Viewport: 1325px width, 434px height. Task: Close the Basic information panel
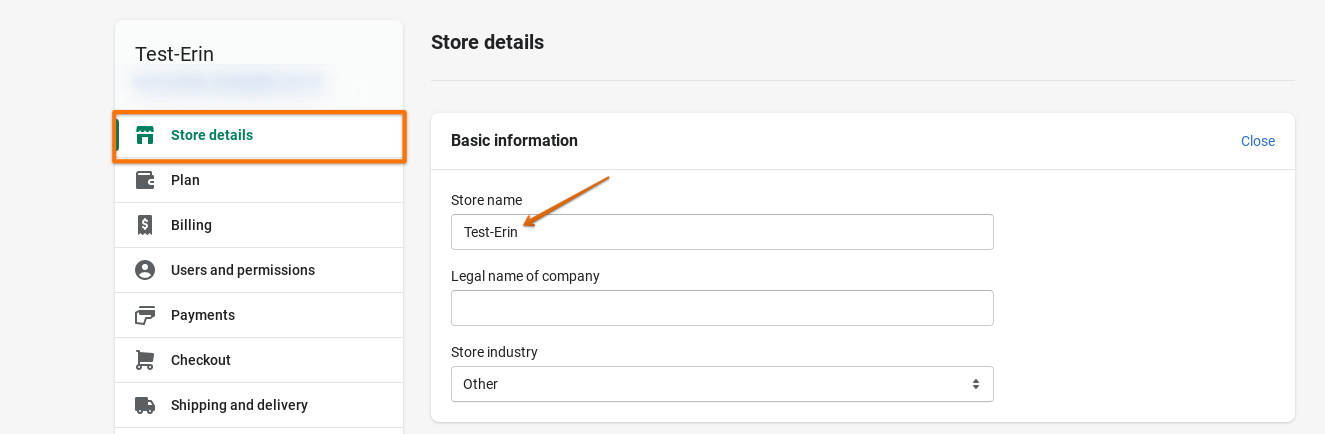point(1257,141)
